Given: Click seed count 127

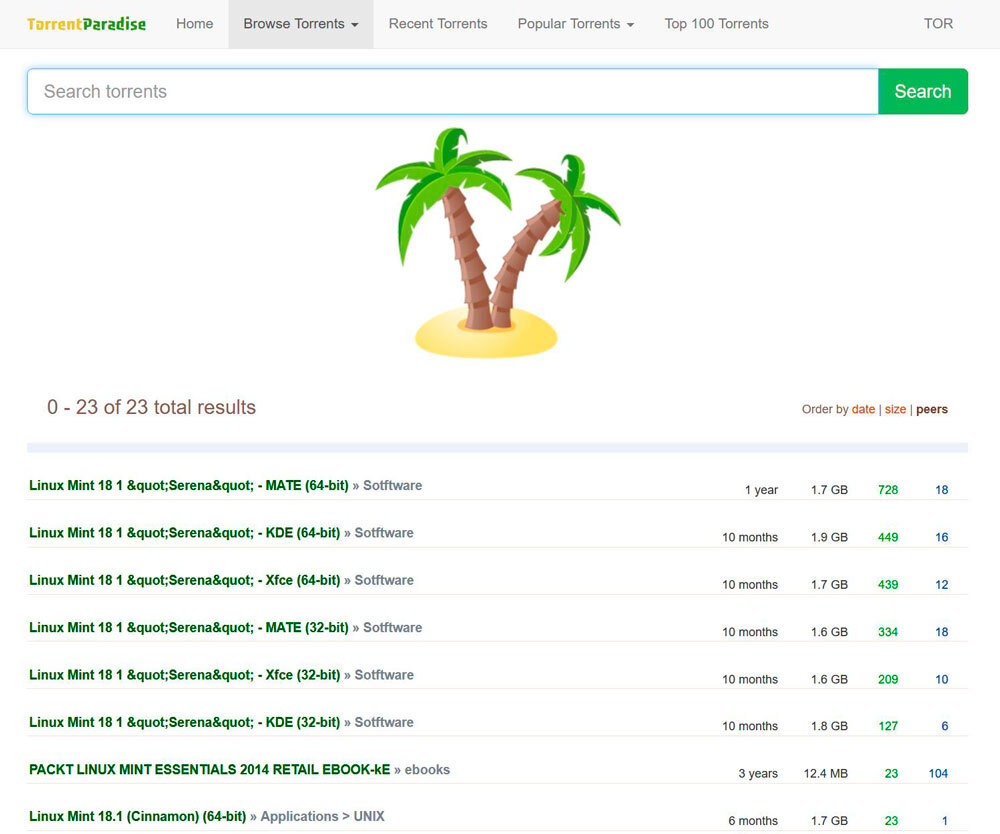Looking at the screenshot, I should pos(888,726).
